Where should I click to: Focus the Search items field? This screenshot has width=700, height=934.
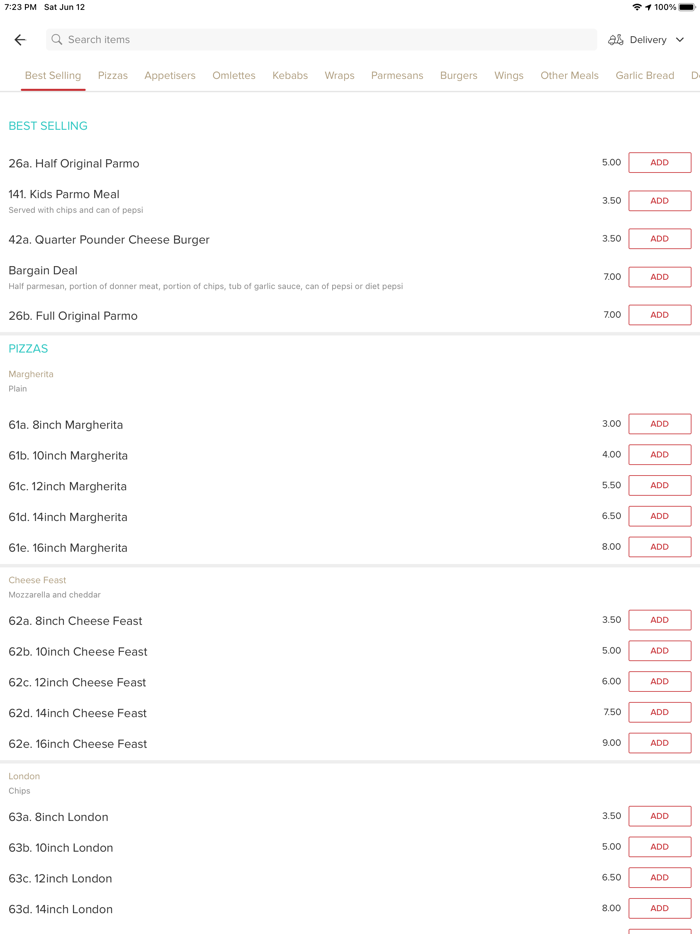[320, 40]
